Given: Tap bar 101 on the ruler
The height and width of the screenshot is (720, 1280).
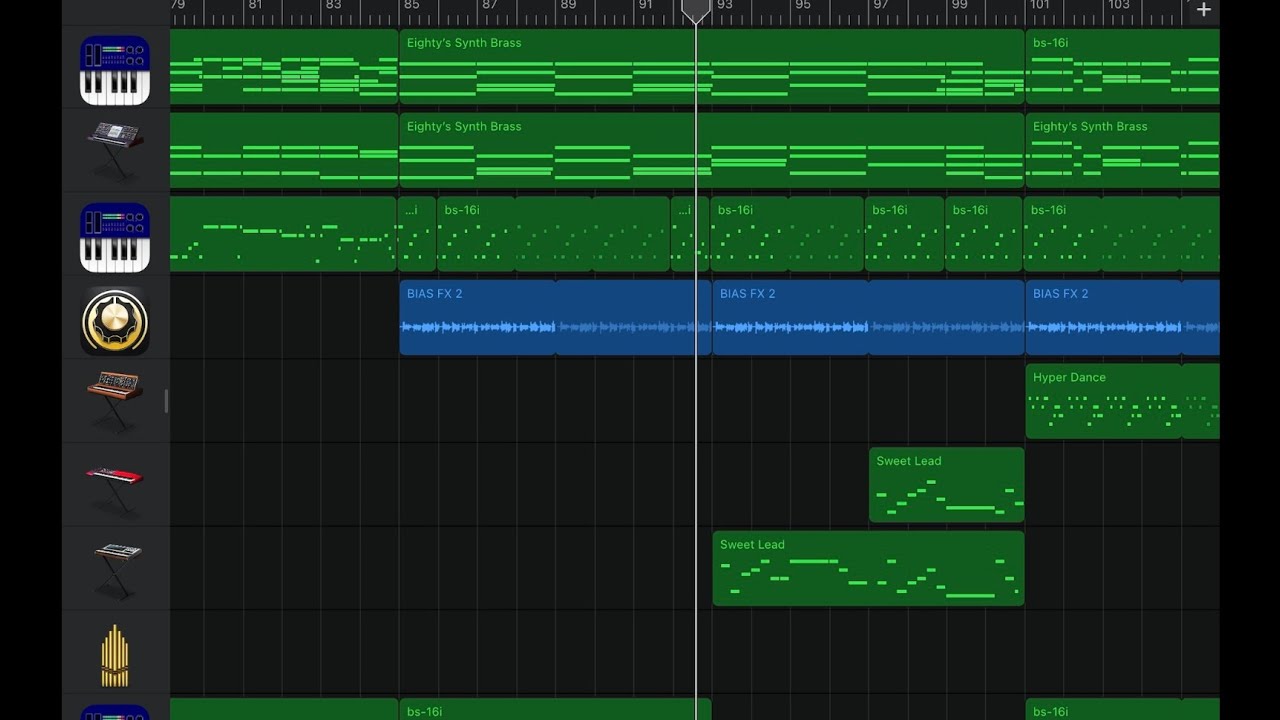Looking at the screenshot, I should [1040, 6].
